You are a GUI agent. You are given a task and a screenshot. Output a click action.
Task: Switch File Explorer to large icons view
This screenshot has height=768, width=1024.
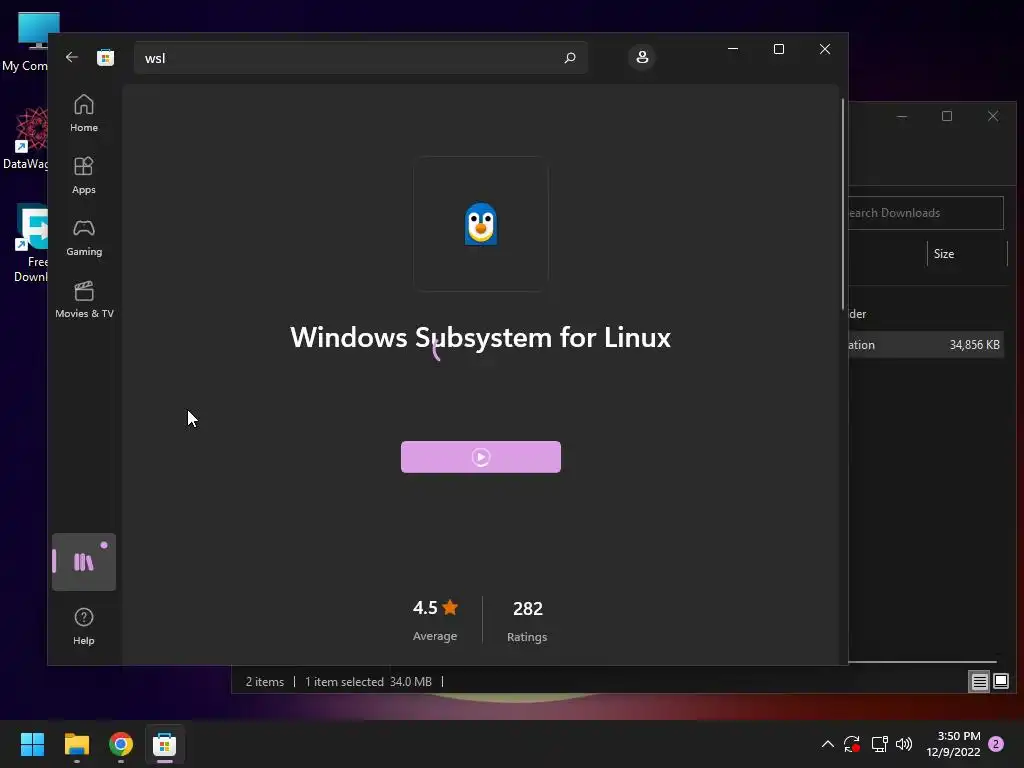pos(1000,682)
